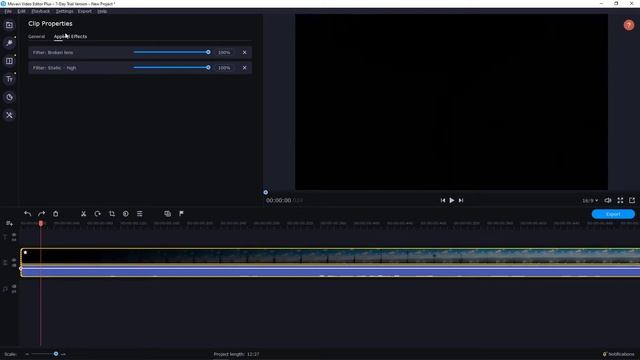Toggle video track visibility icon
The width and height of the screenshot is (640, 360).
coord(14,260)
